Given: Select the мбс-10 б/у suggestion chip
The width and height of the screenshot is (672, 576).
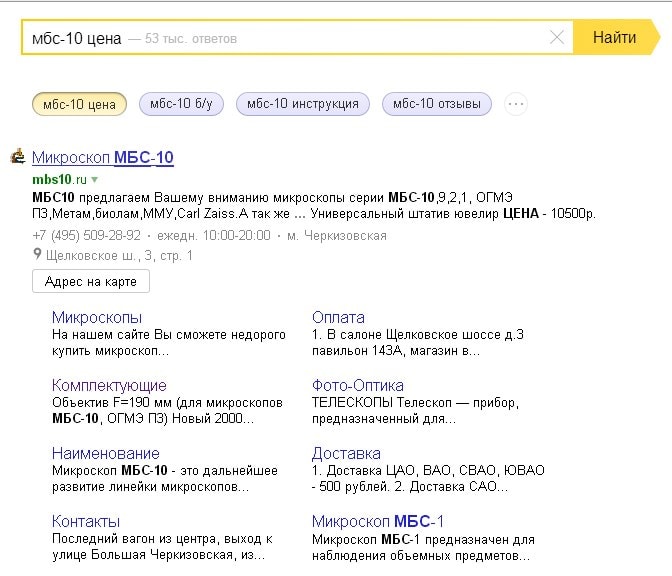Looking at the screenshot, I should 181,104.
